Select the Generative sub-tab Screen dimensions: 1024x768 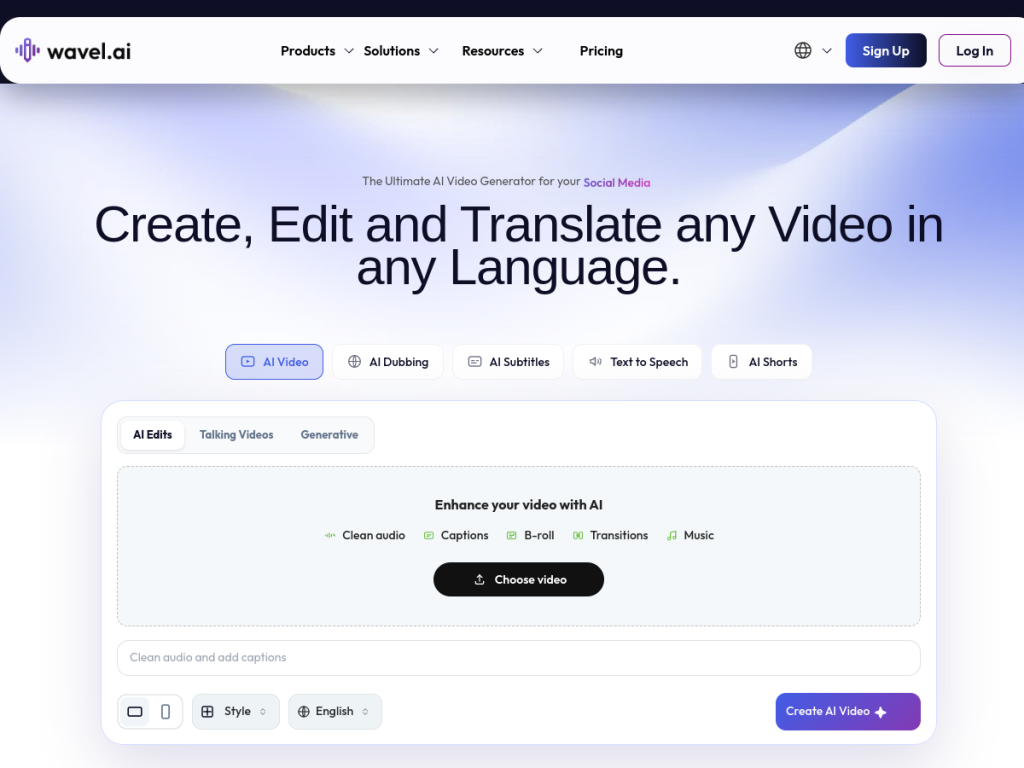point(330,435)
